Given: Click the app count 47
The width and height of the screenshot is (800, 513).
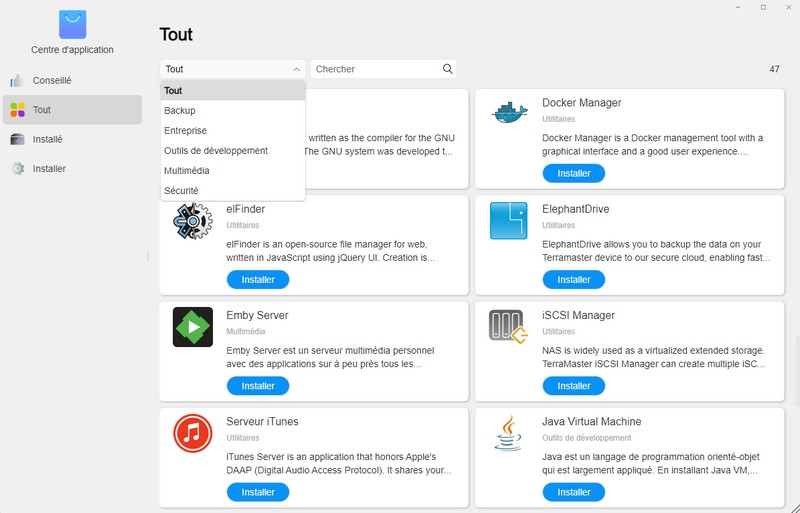Looking at the screenshot, I should (774, 69).
